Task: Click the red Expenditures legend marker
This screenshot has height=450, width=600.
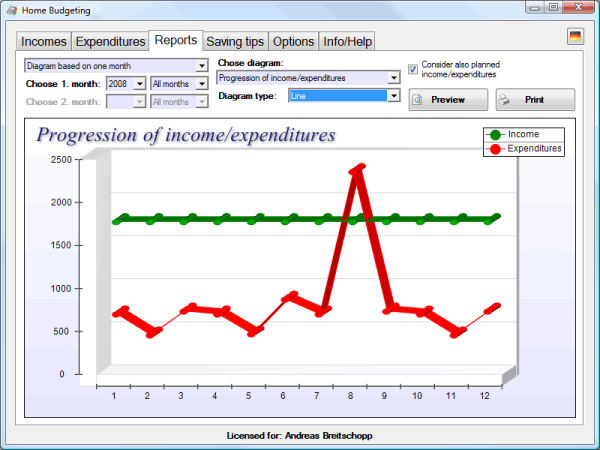Action: point(495,149)
